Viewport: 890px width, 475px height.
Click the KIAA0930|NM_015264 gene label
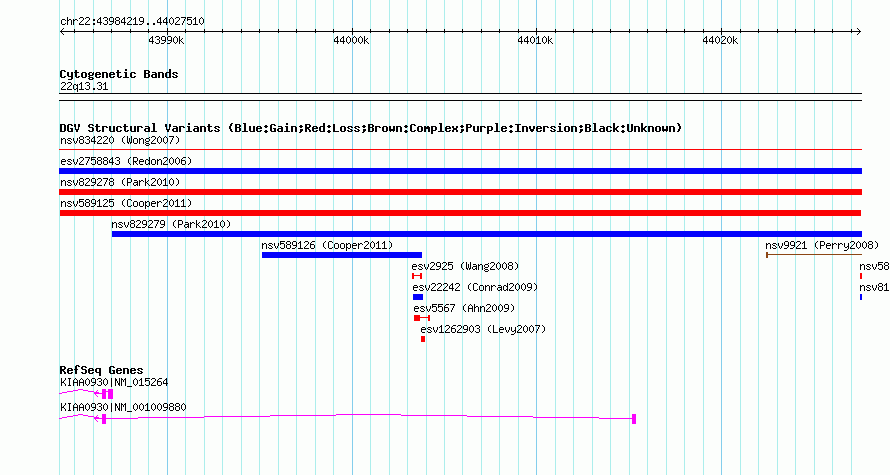click(x=114, y=382)
